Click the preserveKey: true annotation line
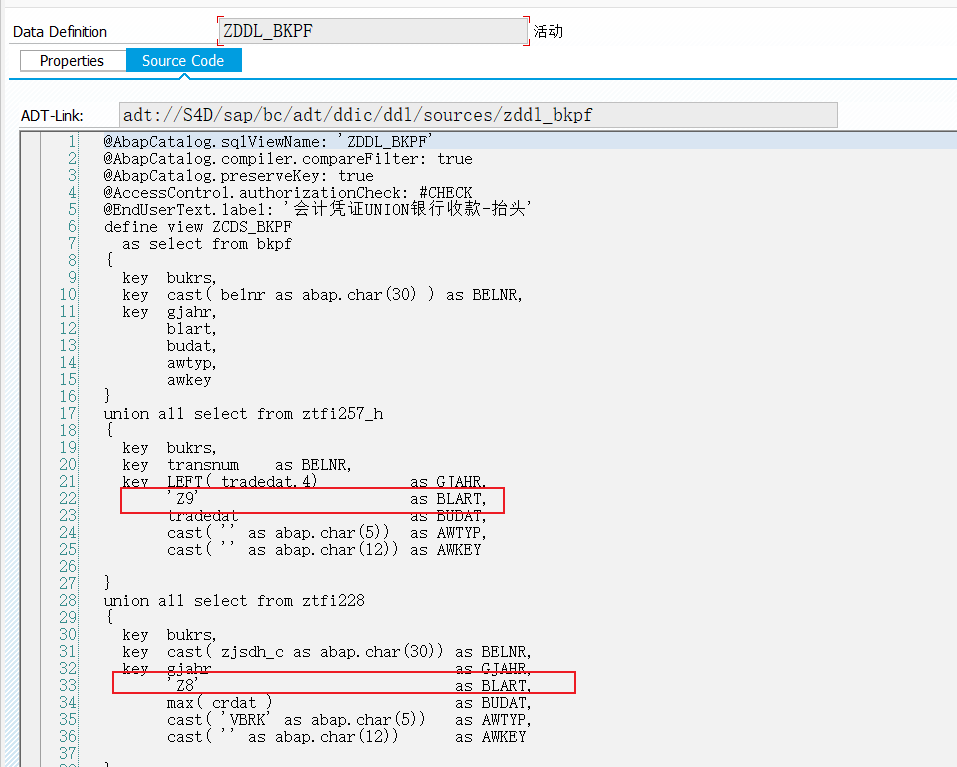Screen dimensions: 957x767 (x=238, y=176)
